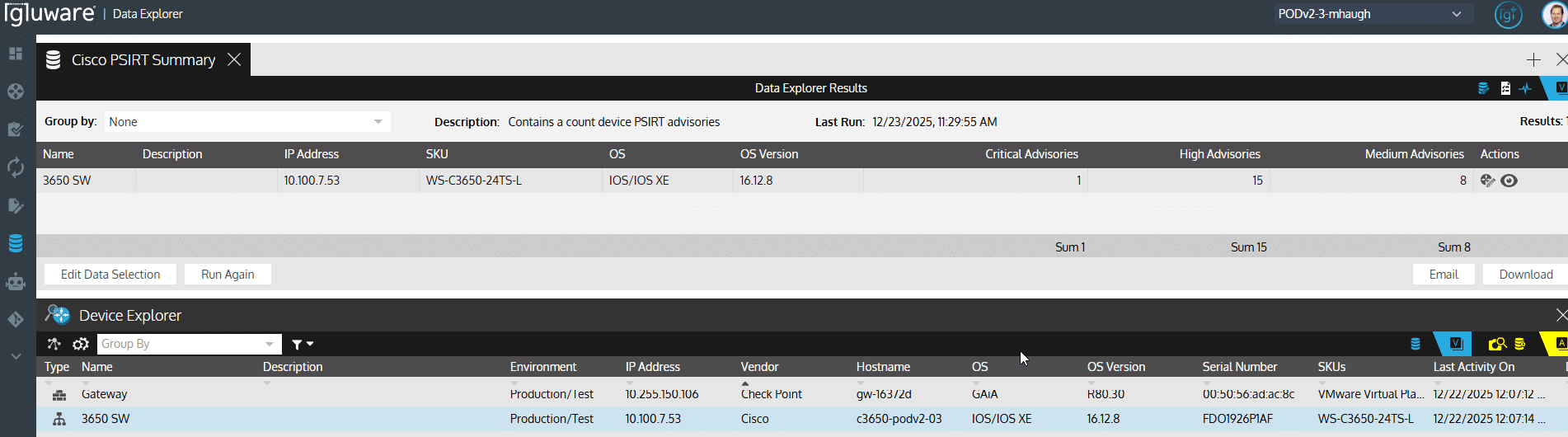The height and width of the screenshot is (437, 1568).
Task: Click the eye view icon for 3650 SW
Action: point(1509,181)
